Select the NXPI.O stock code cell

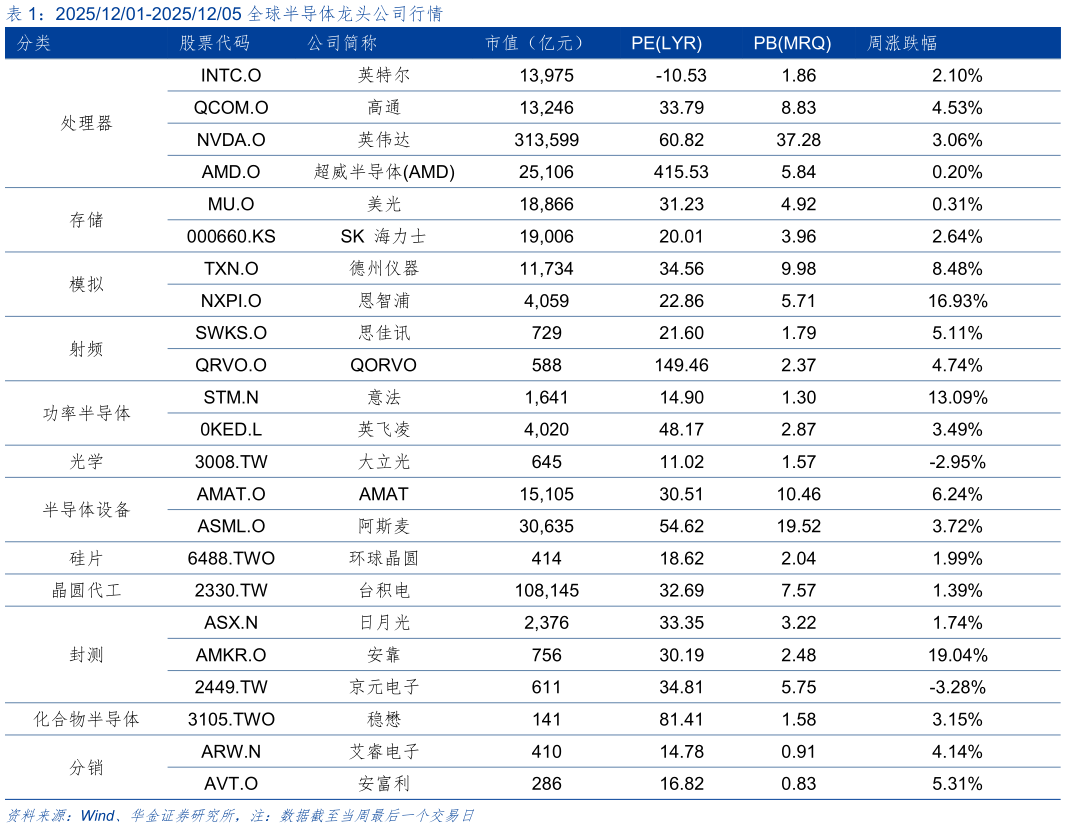pos(231,300)
